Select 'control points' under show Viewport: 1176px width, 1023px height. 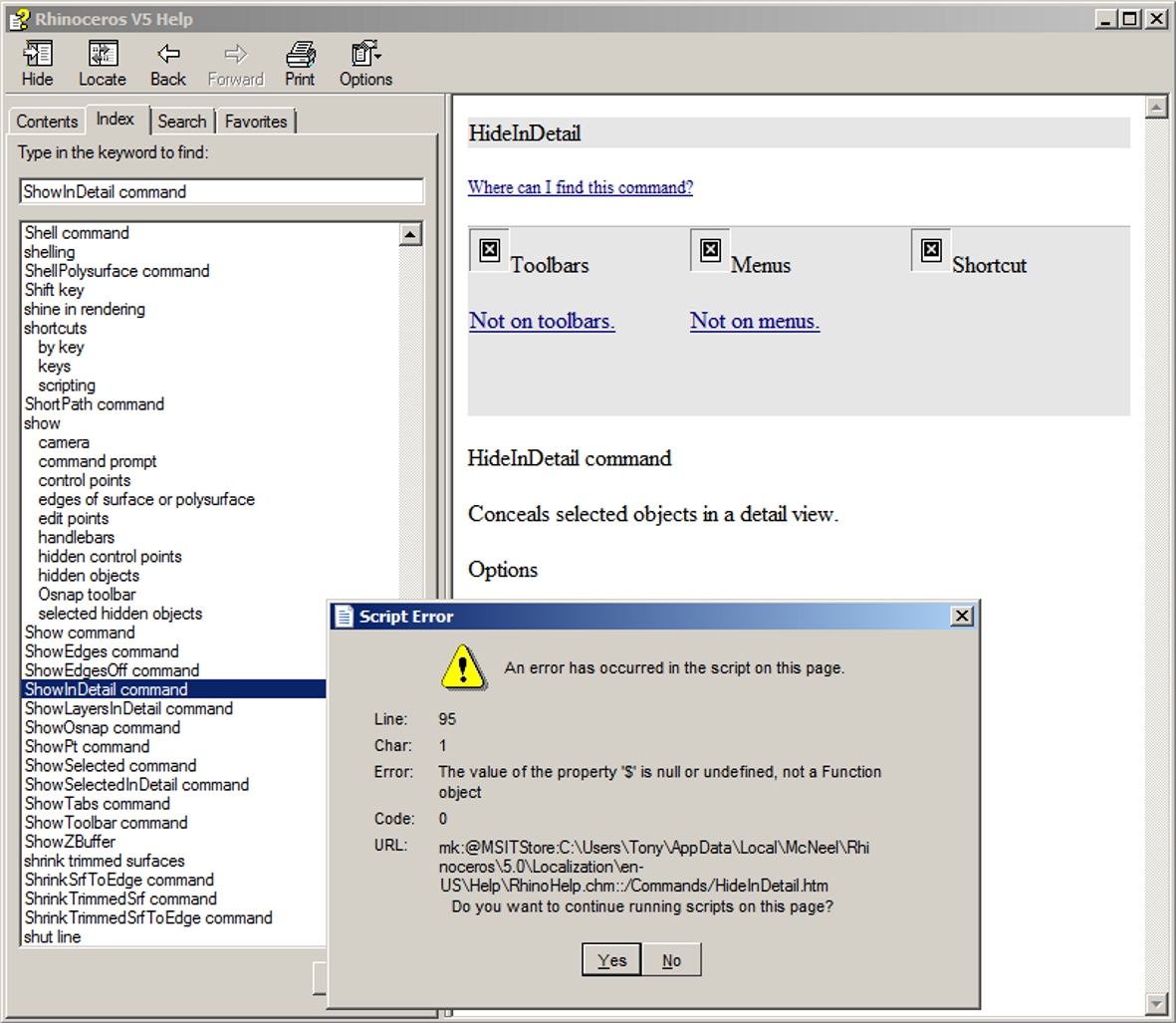pos(85,480)
